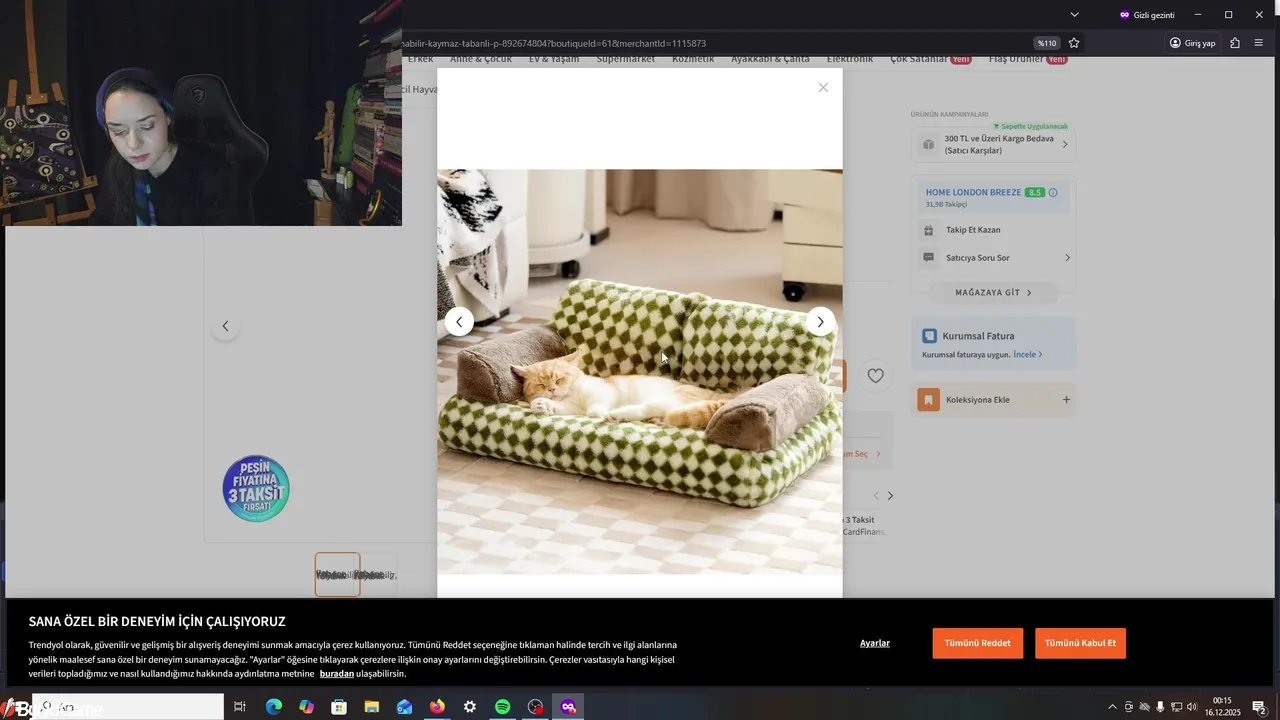Image resolution: width=1280 pixels, height=720 pixels.
Task: Click browser address bar URL
Action: [555, 43]
